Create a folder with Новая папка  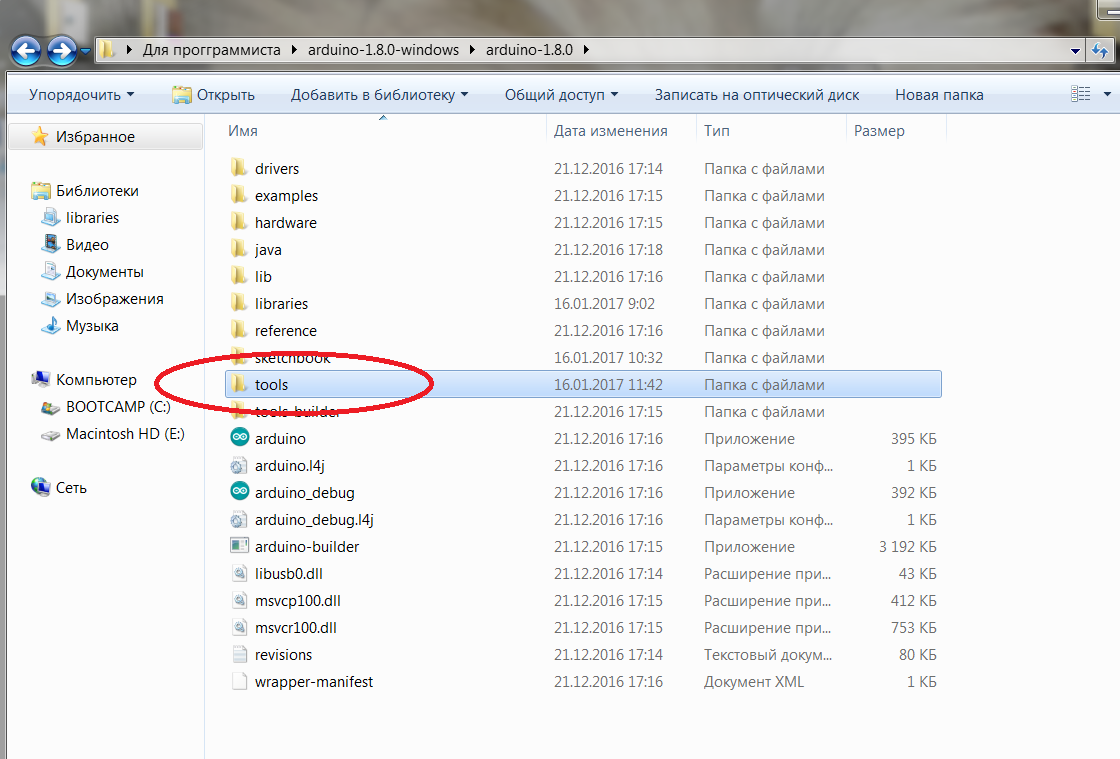point(939,95)
